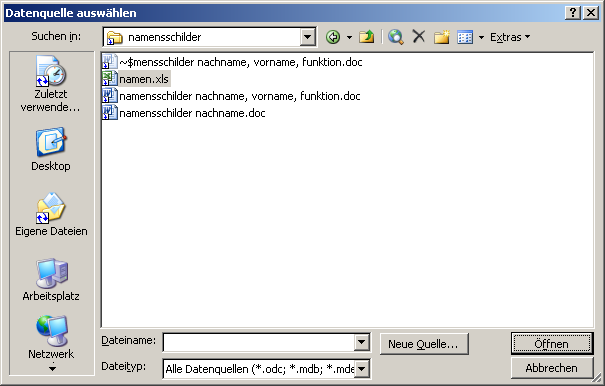Click the help question mark button
This screenshot has width=605, height=386.
573,13
